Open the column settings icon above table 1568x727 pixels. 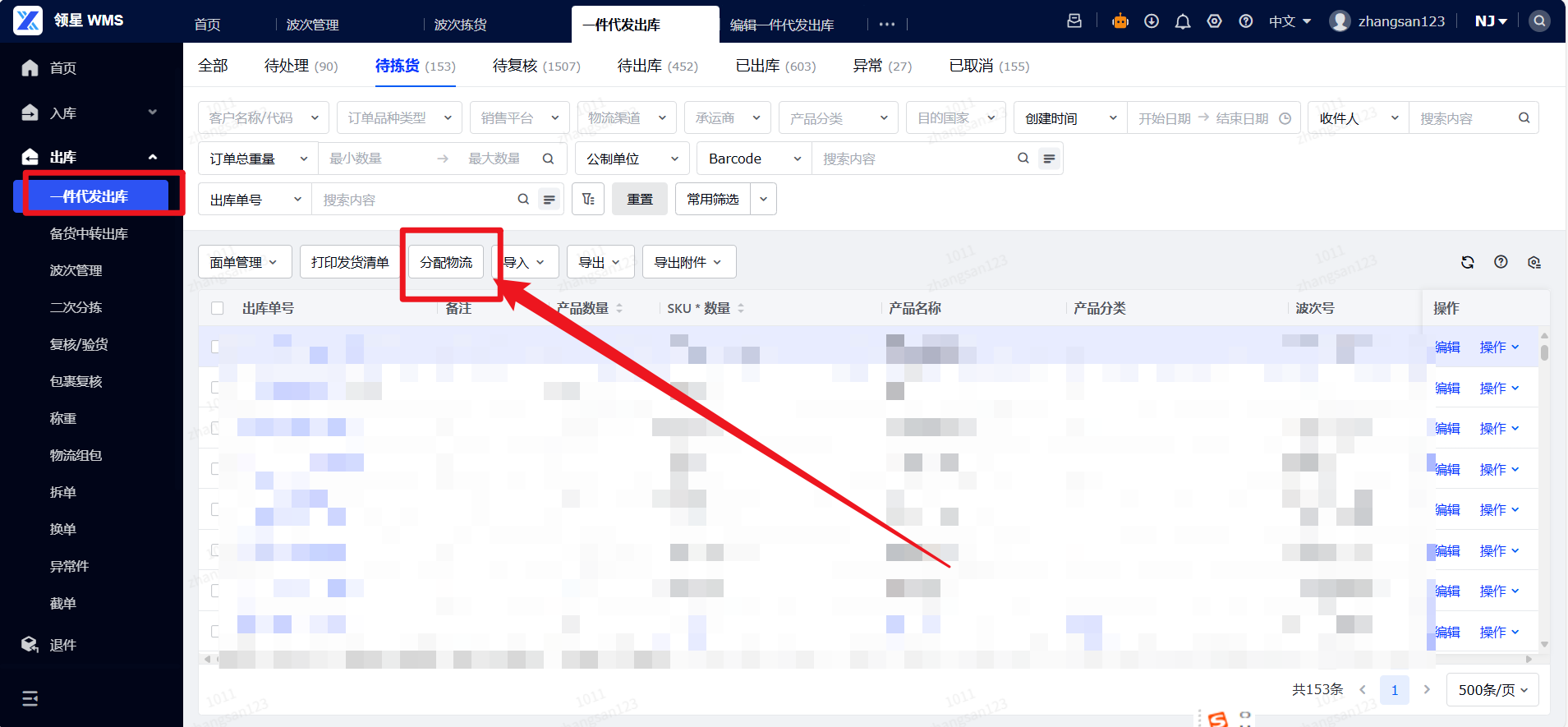coord(1534,262)
